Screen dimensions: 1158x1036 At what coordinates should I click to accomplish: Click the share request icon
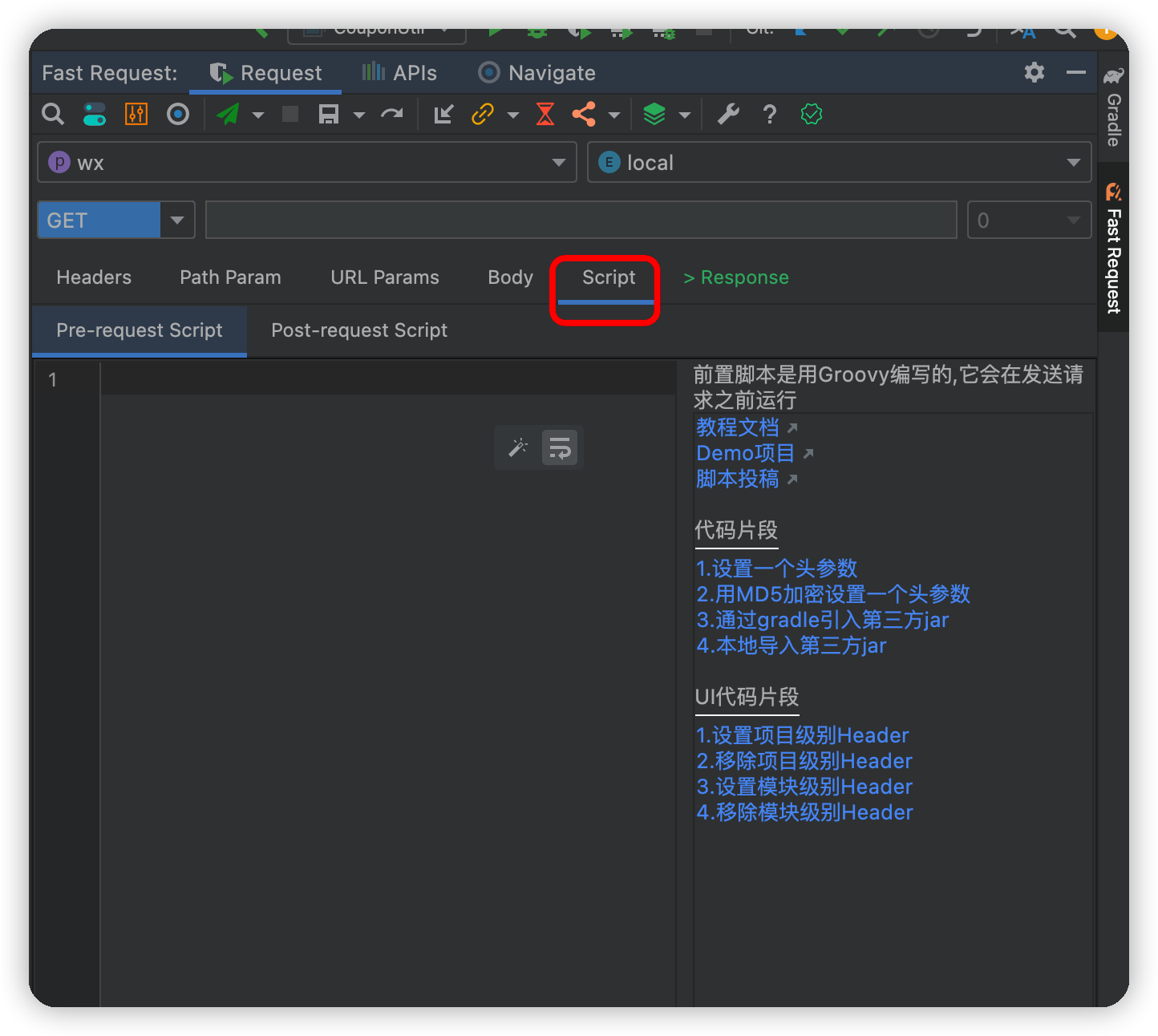(x=584, y=114)
